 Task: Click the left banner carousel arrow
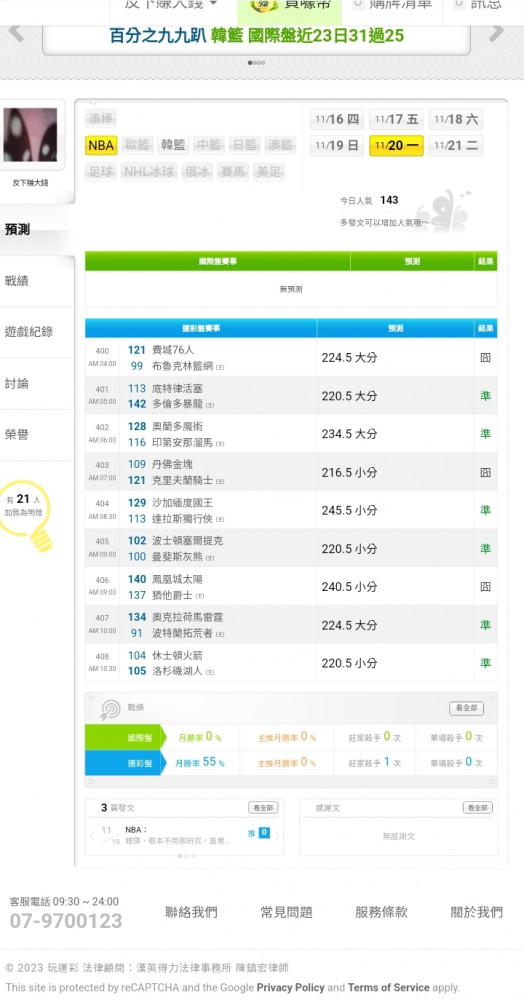[16, 34]
